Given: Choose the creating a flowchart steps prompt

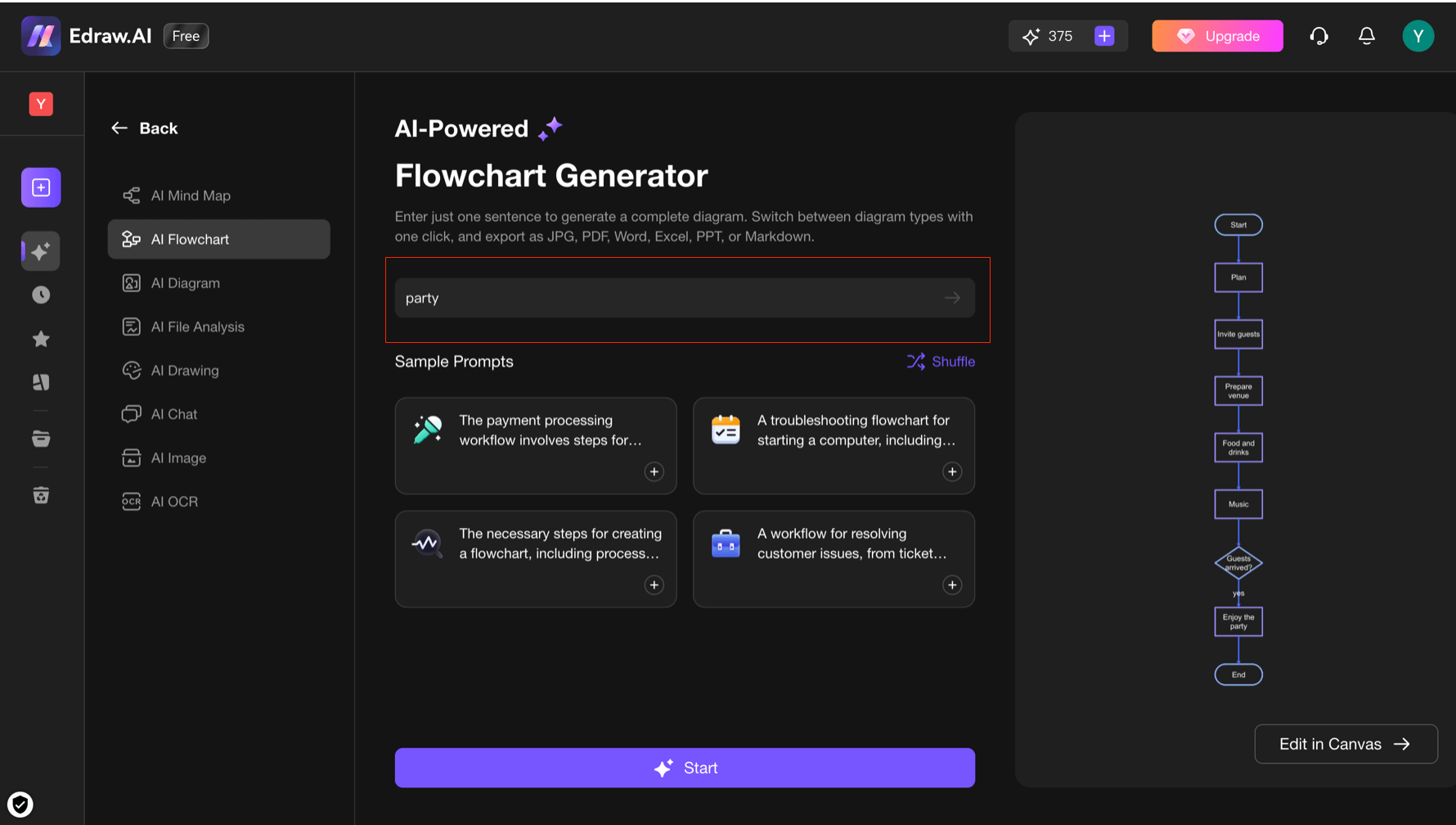Looking at the screenshot, I should (x=536, y=559).
